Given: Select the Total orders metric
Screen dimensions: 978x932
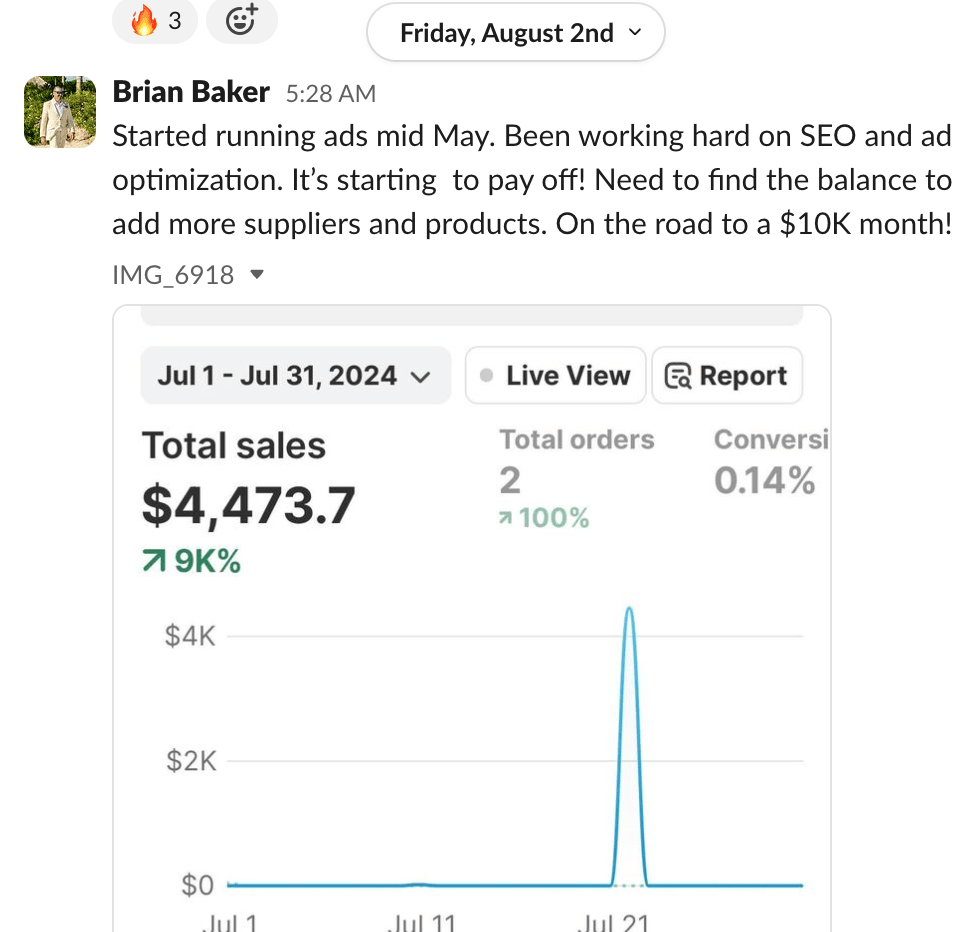Looking at the screenshot, I should (577, 440).
